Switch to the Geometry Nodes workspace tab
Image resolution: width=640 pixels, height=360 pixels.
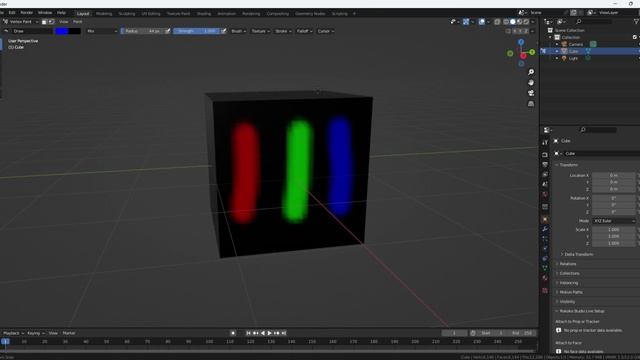coord(310,13)
